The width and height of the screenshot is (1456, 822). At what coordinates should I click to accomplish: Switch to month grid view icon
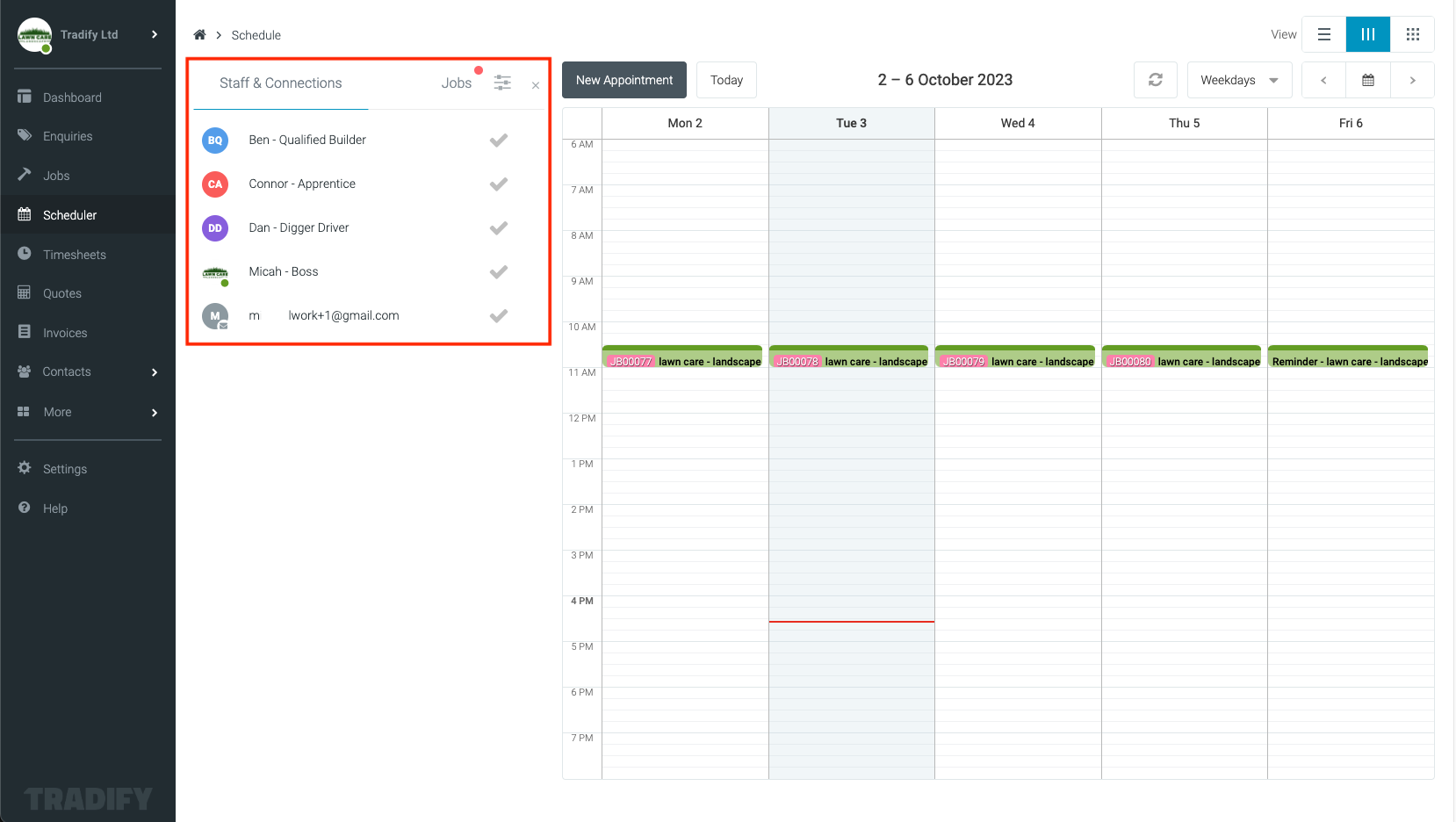tap(1412, 34)
